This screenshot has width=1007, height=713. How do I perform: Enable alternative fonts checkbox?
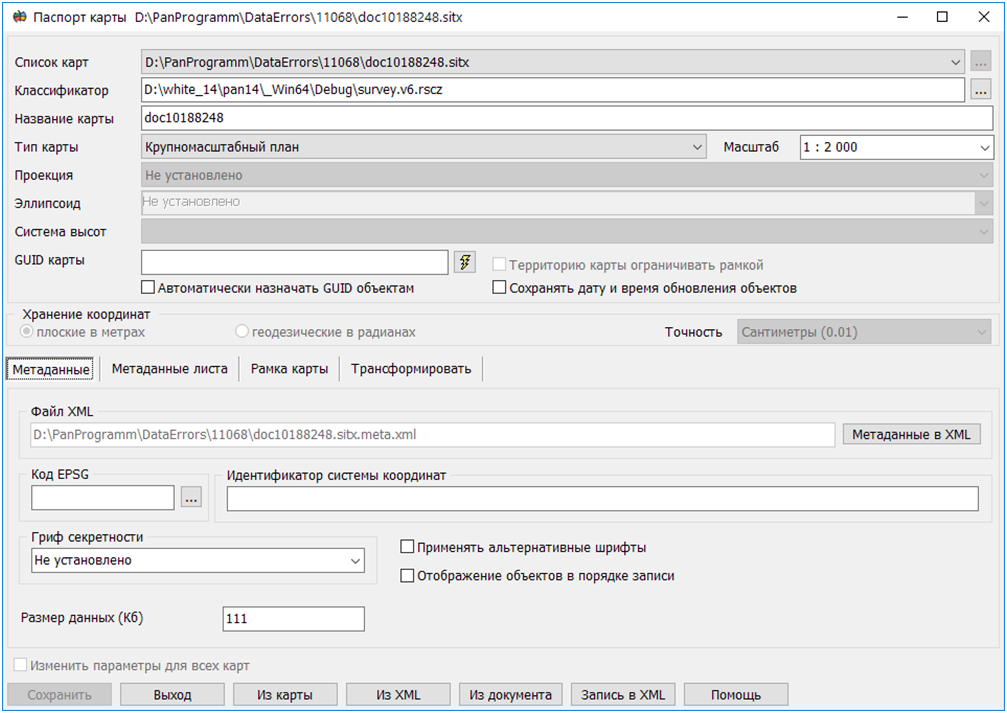pos(407,547)
